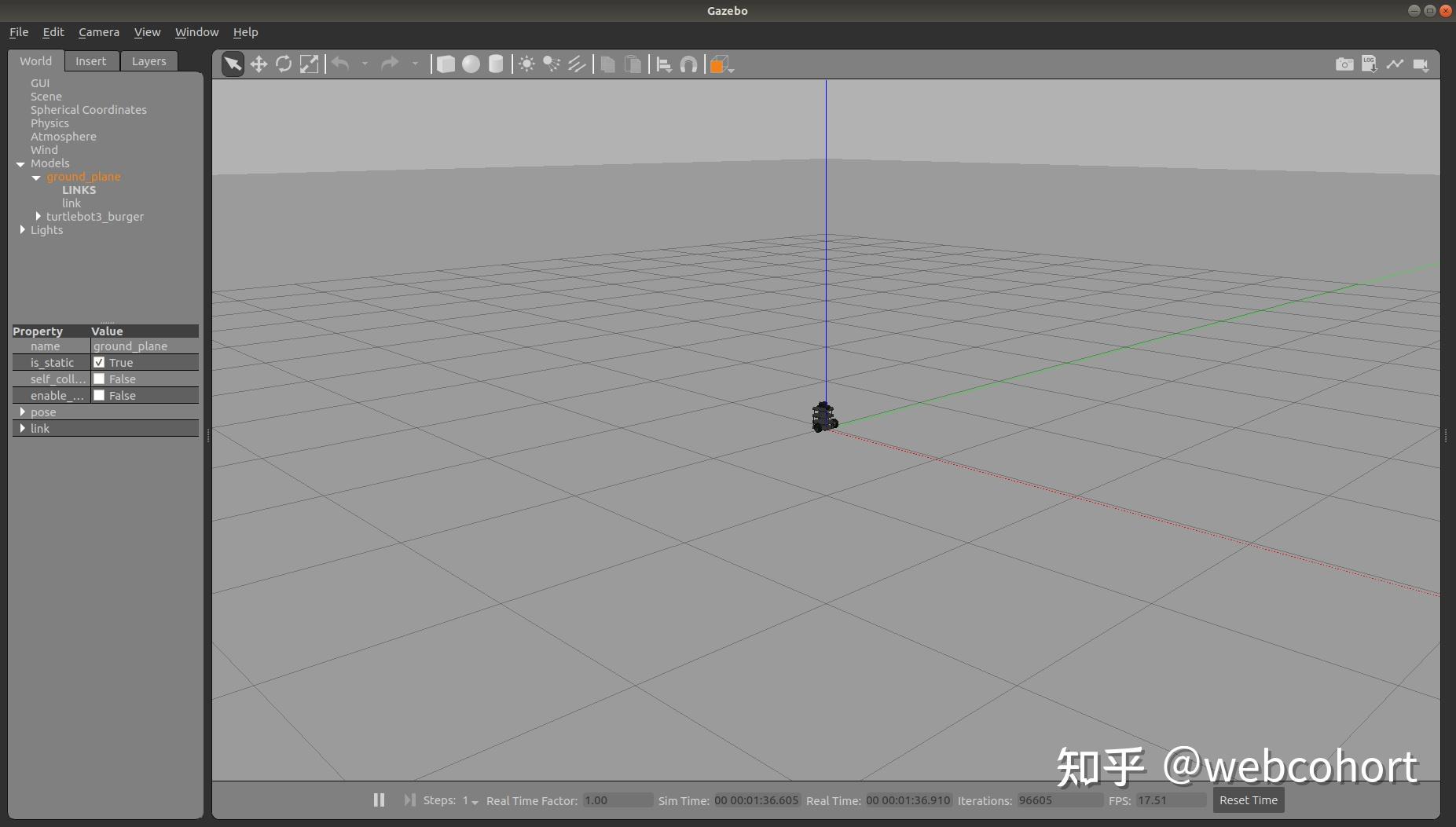Enable the enable_wind property checkbox
Screen dimensions: 1456x827
pos(100,395)
